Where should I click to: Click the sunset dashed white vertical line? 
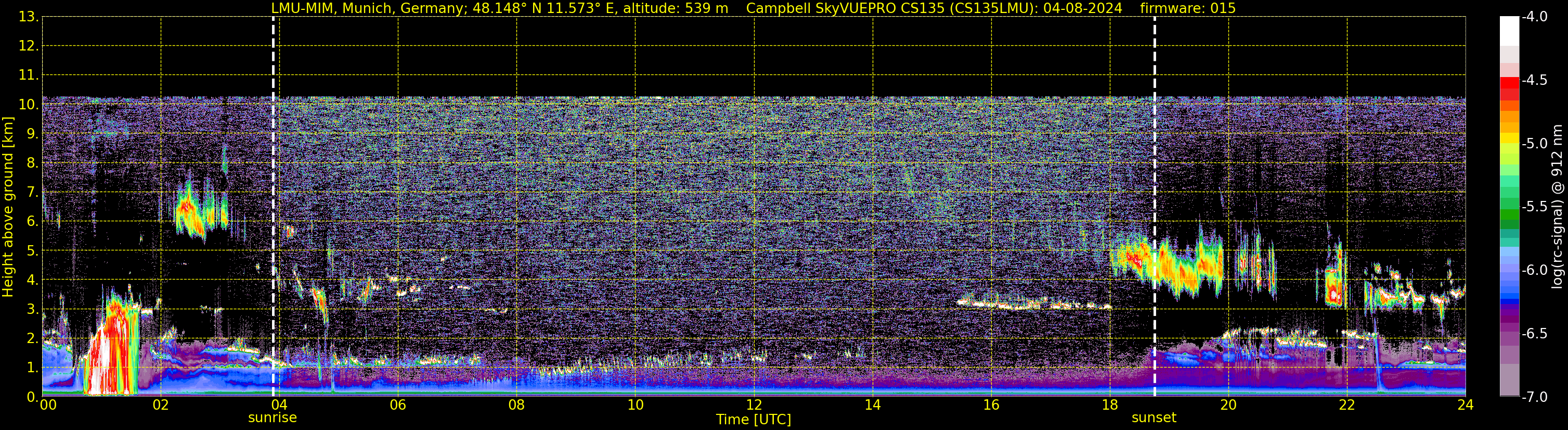(1154, 207)
